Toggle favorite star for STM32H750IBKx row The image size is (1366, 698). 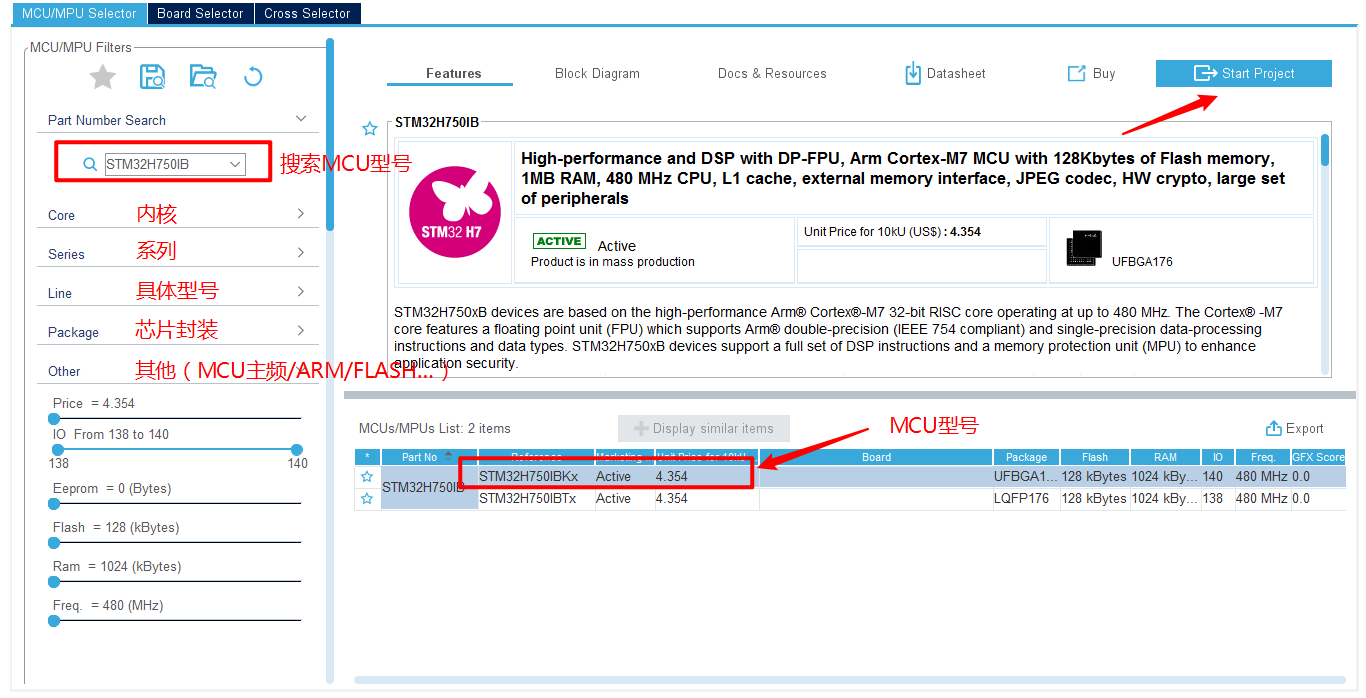click(367, 477)
